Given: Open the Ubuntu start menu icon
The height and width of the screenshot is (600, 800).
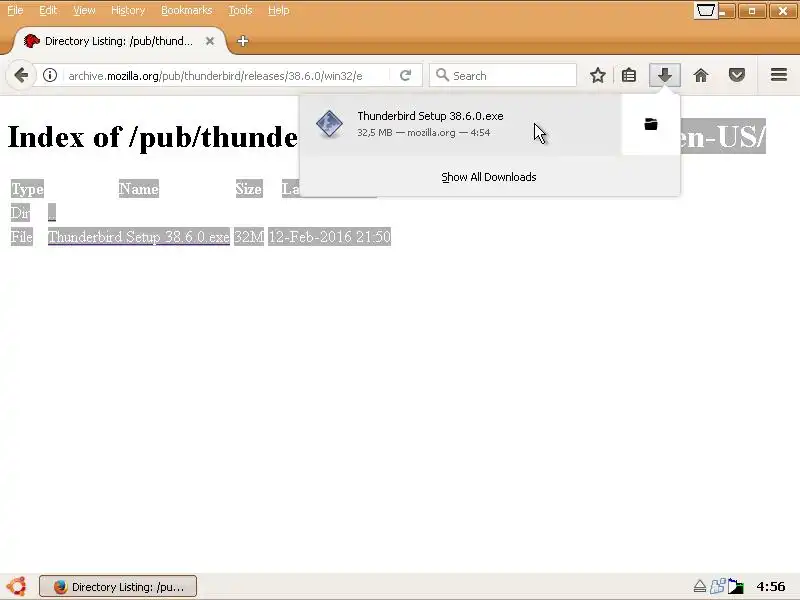Looking at the screenshot, I should pos(17,586).
